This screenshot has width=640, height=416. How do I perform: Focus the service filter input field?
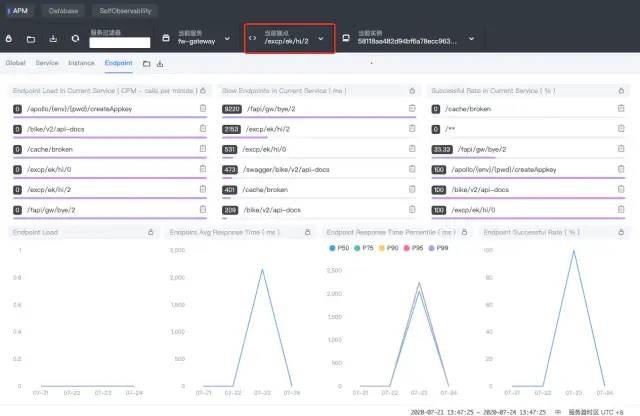click(x=120, y=42)
